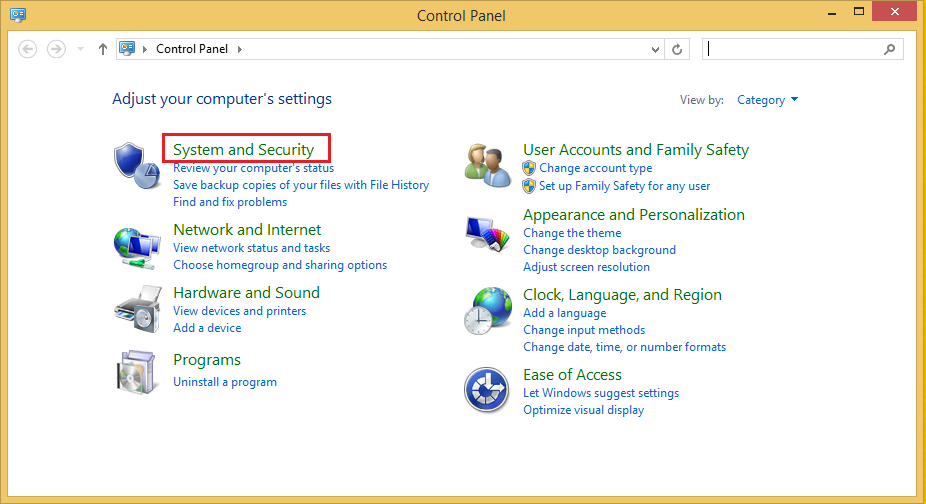Click the Appearance and Personalization monitor icon
Screen dimensions: 926x504
point(488,236)
